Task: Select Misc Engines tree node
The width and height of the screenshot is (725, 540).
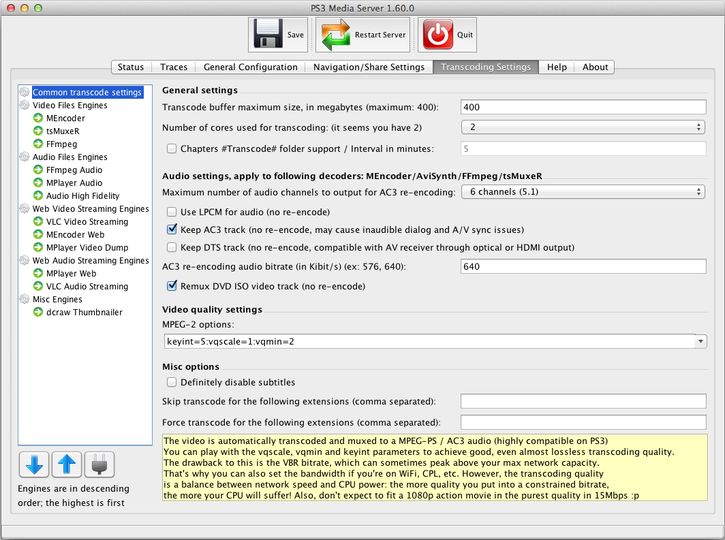Action: (x=57, y=299)
